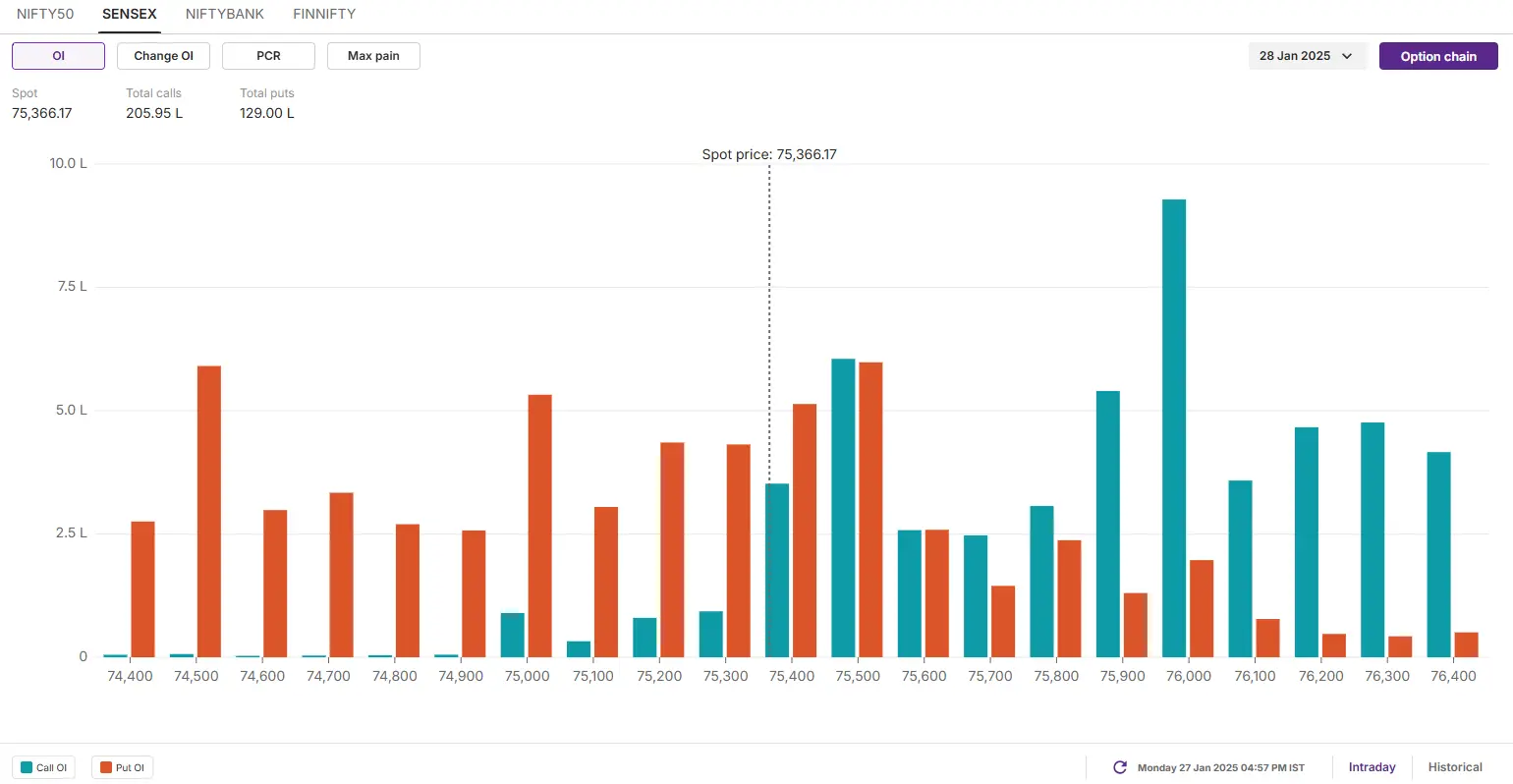Click the 'Spot price: 75,366.17' chart label
The image size is (1513, 784).
(x=769, y=154)
